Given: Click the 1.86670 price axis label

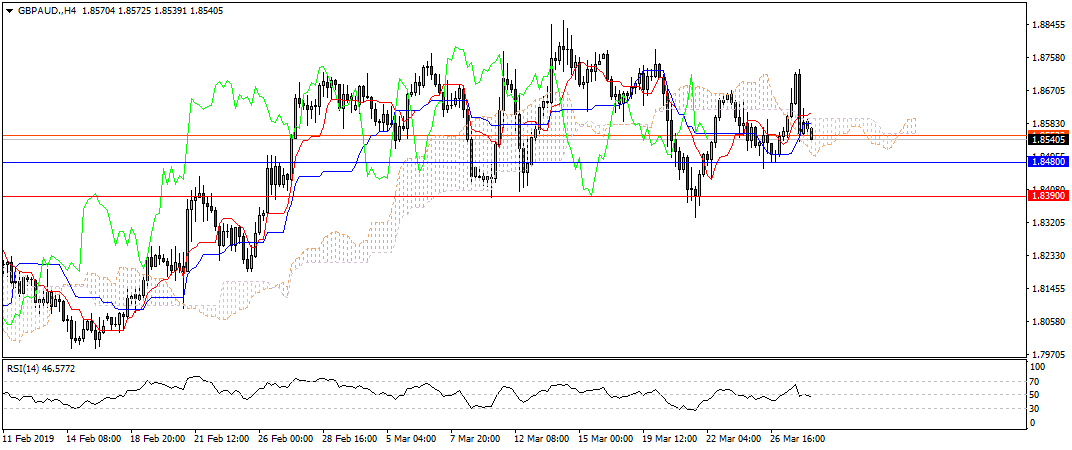Looking at the screenshot, I should click(1049, 91).
